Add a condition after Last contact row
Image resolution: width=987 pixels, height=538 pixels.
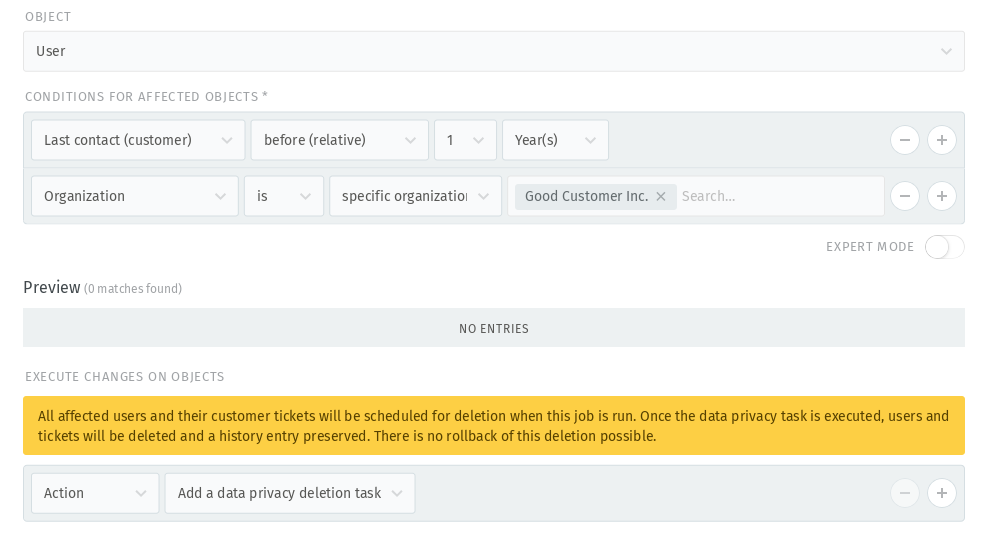942,140
